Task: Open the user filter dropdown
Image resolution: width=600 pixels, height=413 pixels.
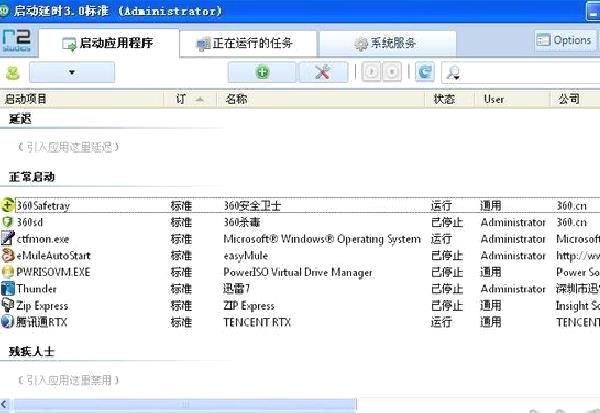Action: (72, 72)
